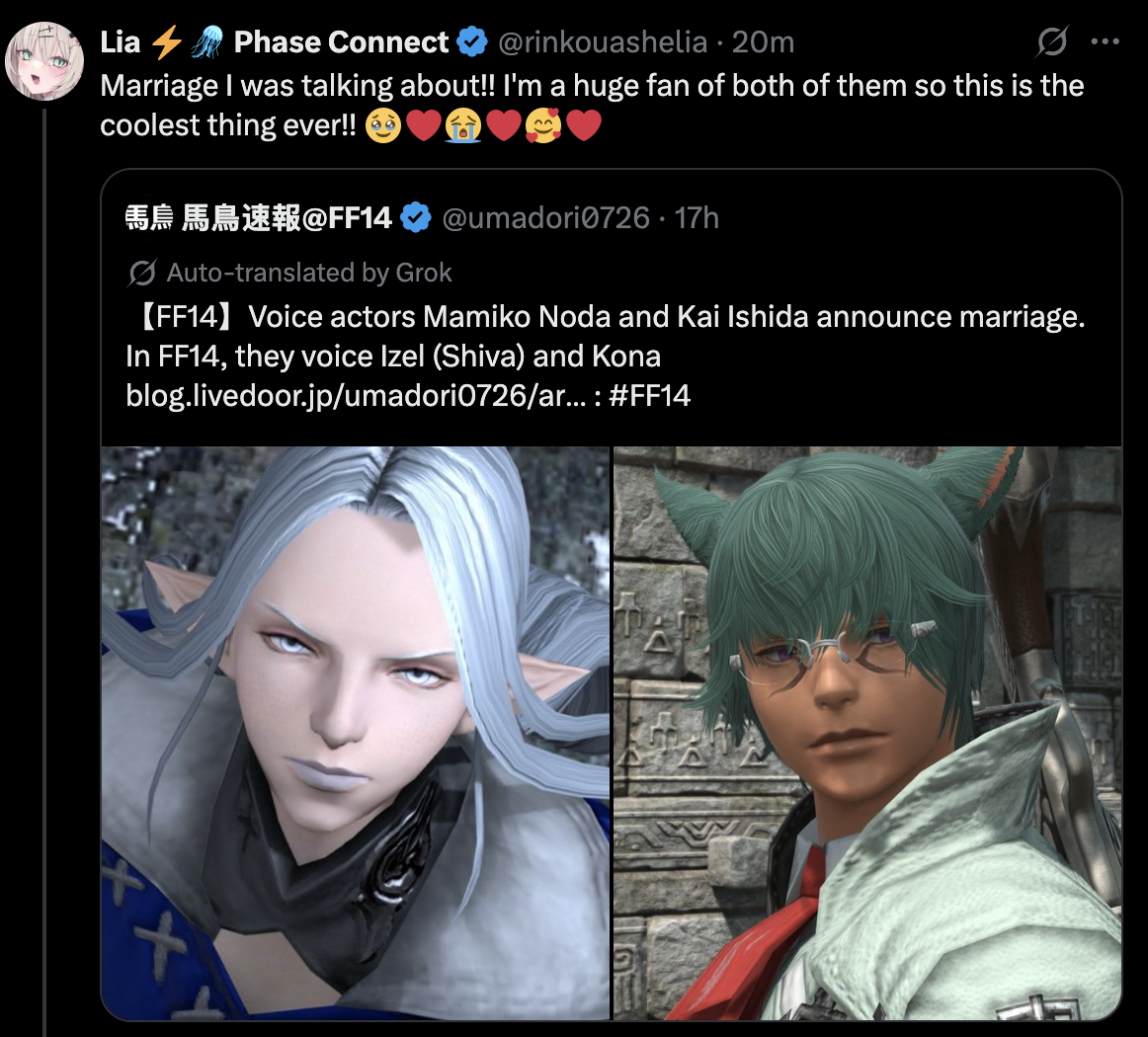Open the right image of green-haired Kona
This screenshot has height=1037, width=1148.
[867, 733]
